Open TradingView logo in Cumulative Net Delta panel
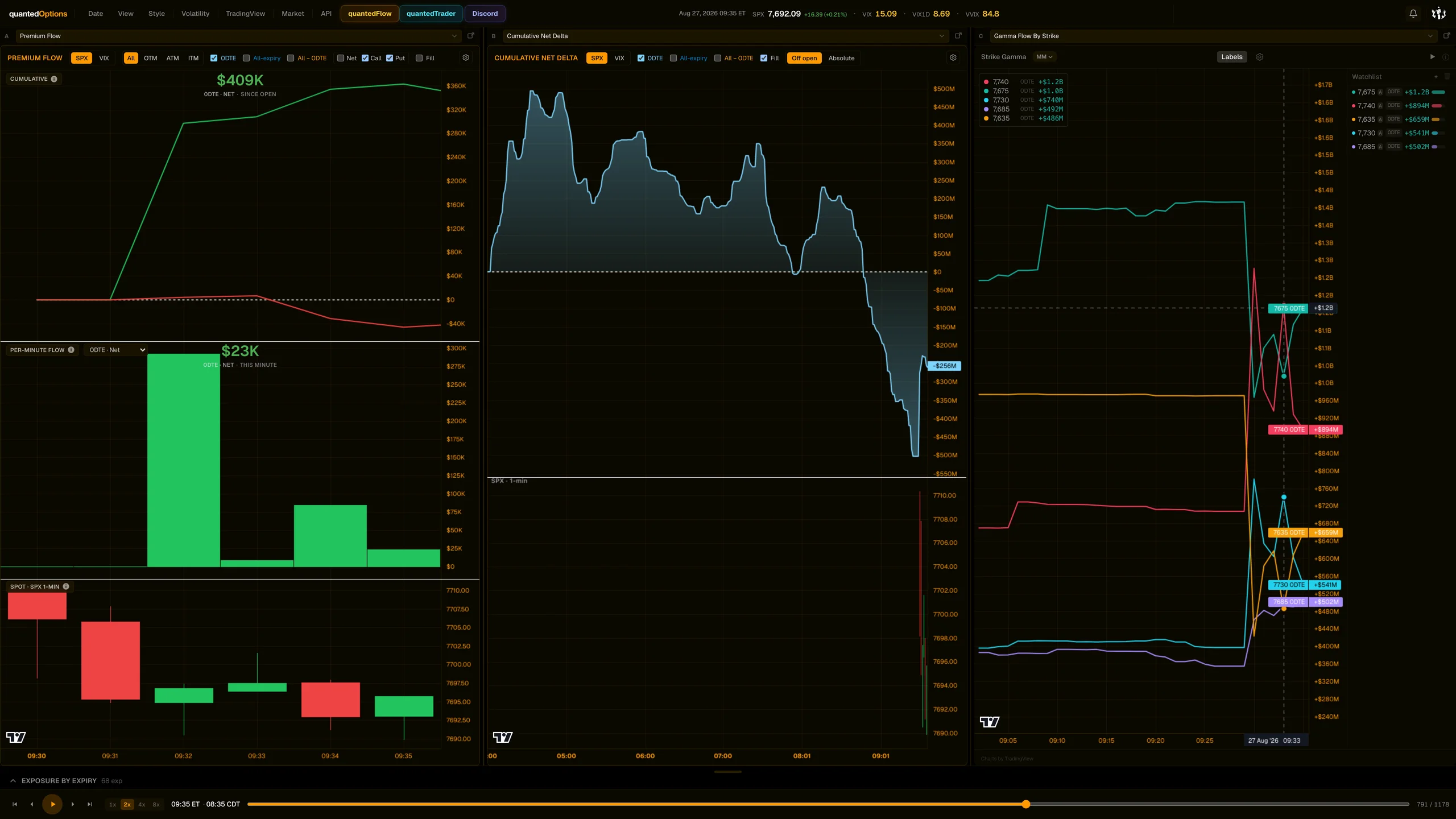Screen dimensions: 1456x819 click(x=503, y=737)
